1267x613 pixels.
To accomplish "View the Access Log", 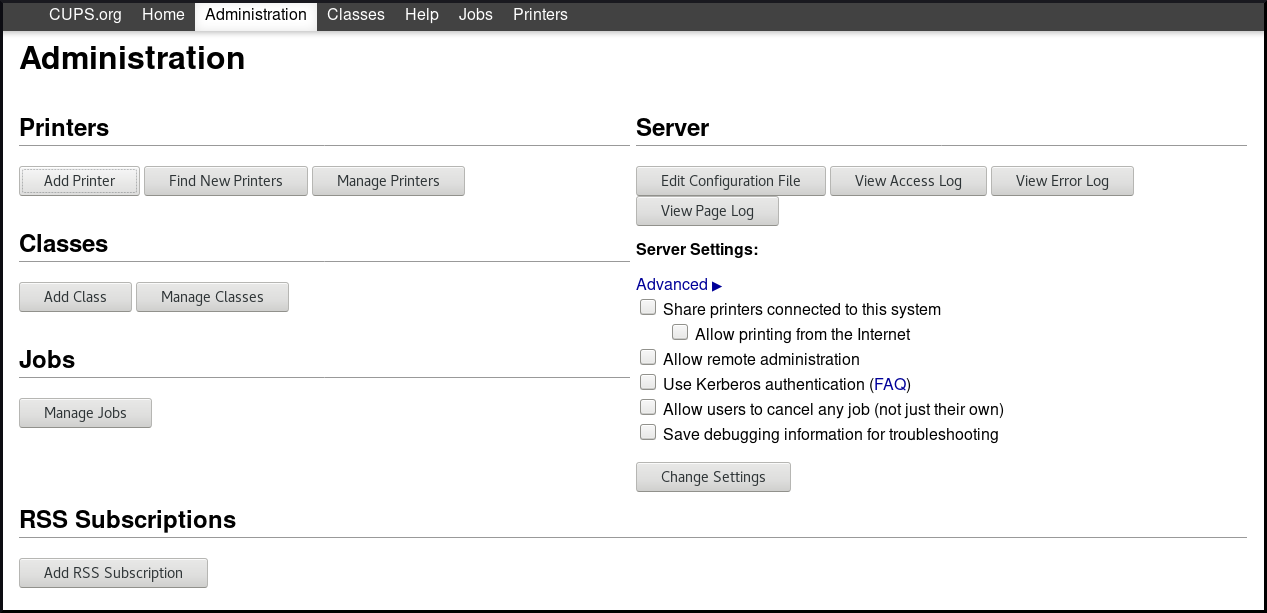I will (908, 181).
